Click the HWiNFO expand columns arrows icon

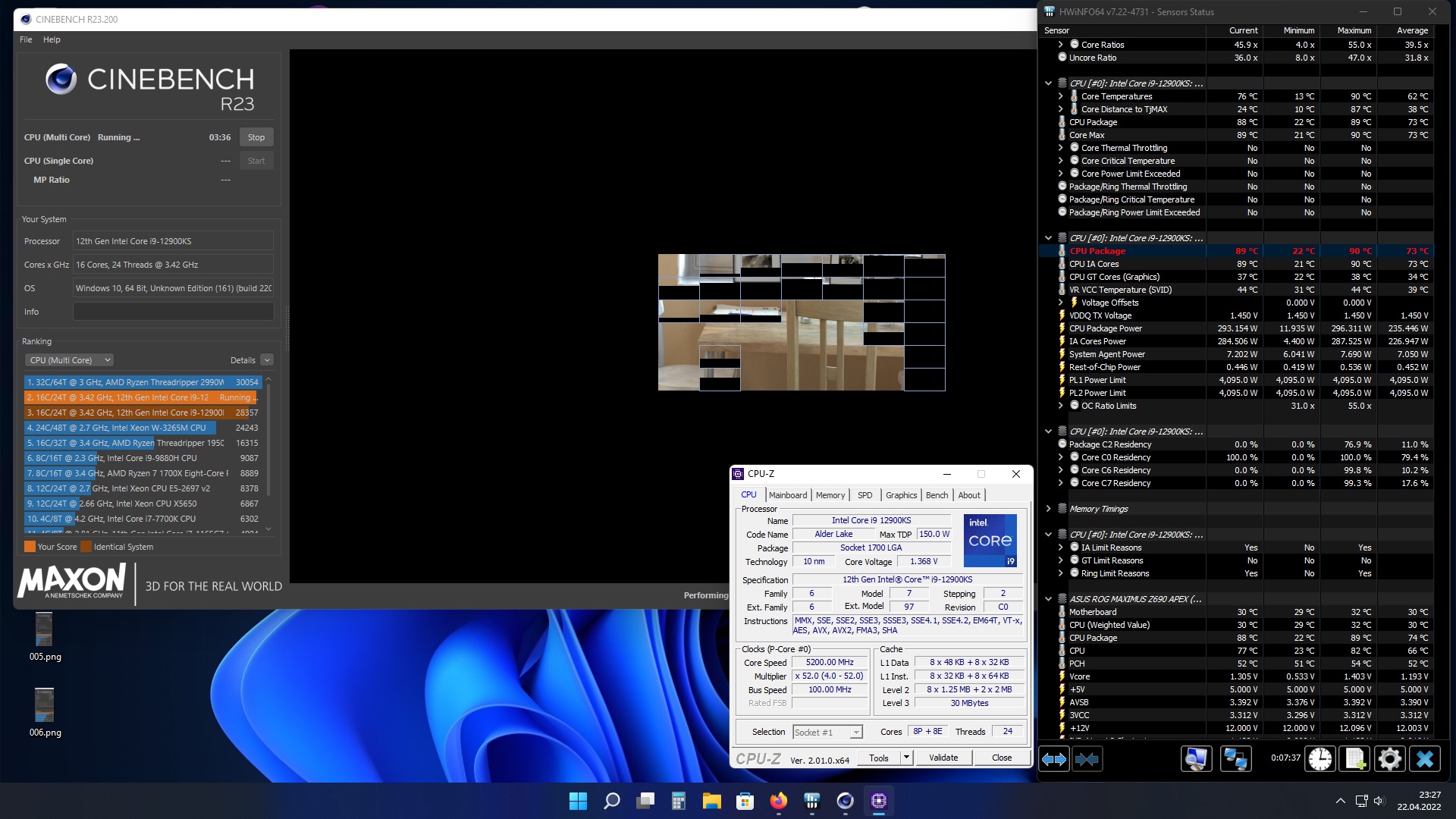(1053, 759)
